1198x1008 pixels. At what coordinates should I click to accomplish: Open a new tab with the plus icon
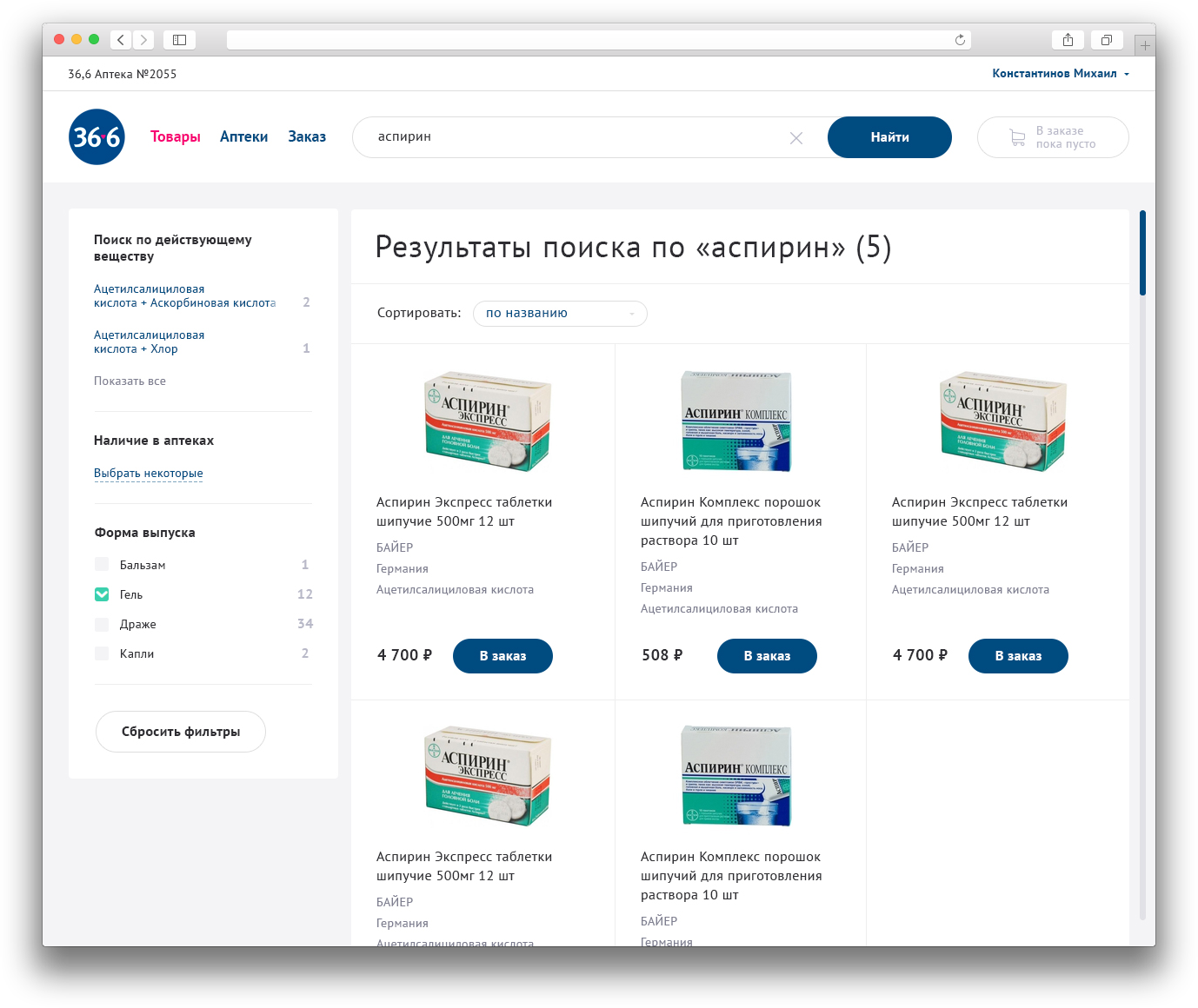[1145, 45]
